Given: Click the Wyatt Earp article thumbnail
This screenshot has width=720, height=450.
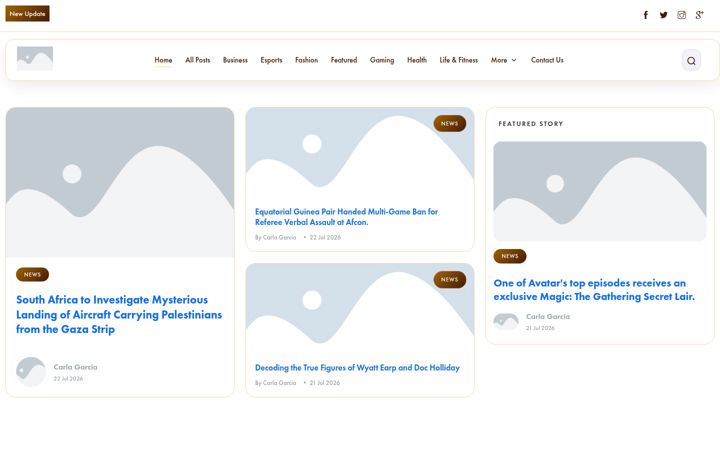Looking at the screenshot, I should [x=360, y=310].
